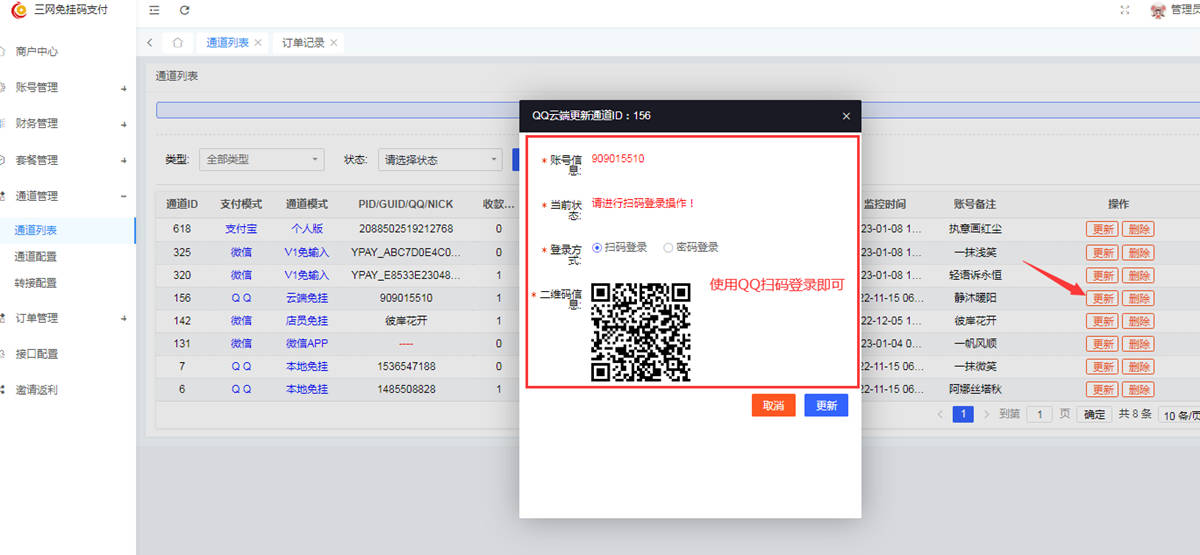
Task: Click 取消 button in dialog
Action: click(x=773, y=405)
